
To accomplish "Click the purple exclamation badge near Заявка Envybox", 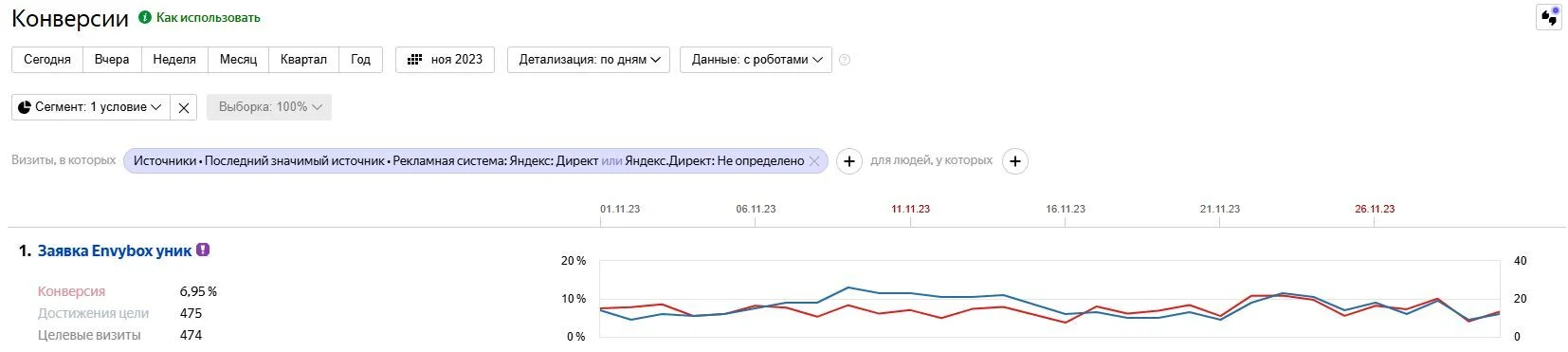I will [203, 250].
